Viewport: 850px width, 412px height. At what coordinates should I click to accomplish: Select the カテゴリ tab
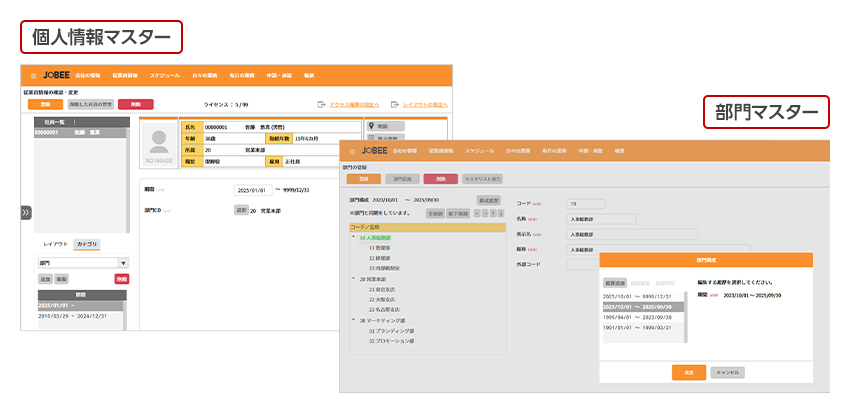click(x=87, y=244)
